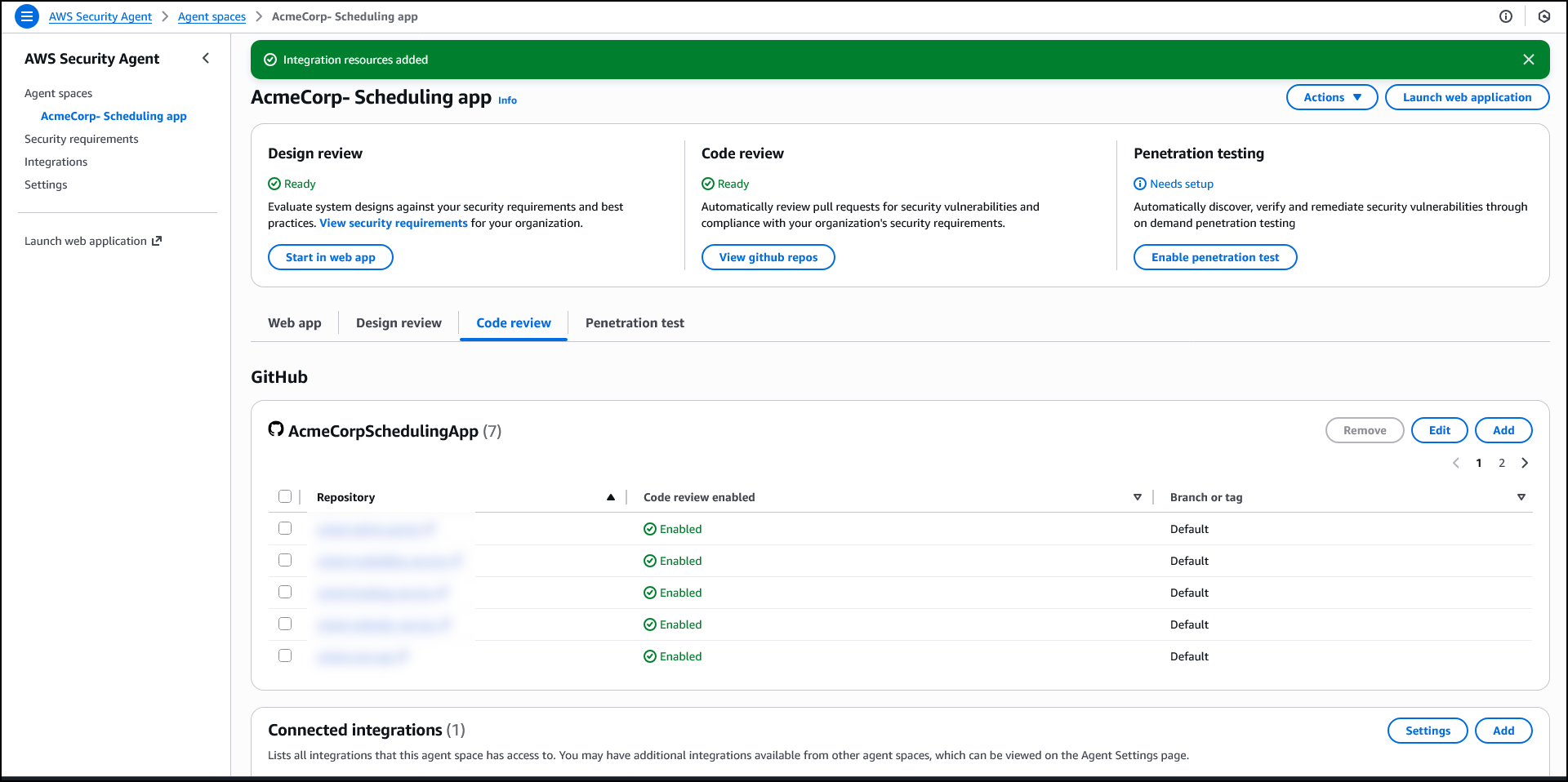Open the hamburger navigation menu icon
1568x782 pixels.
[x=27, y=16]
